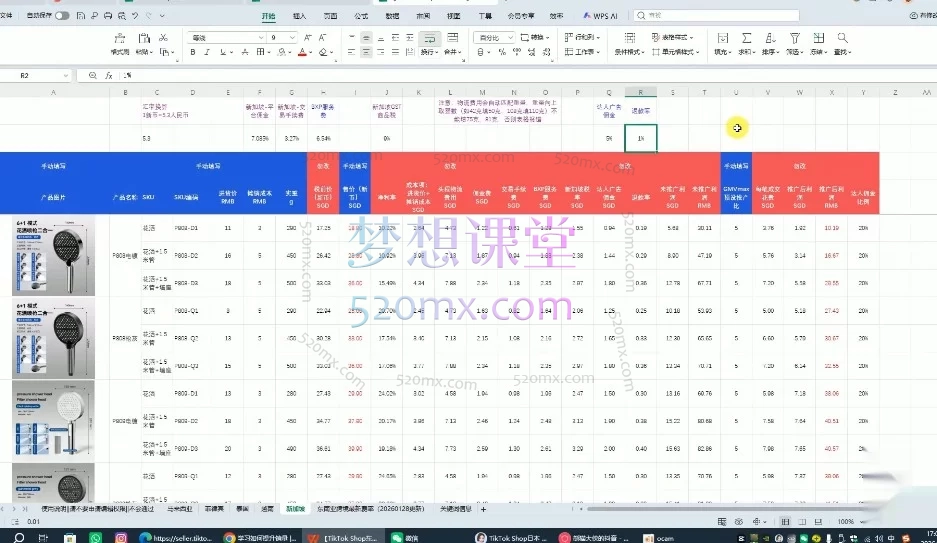Click the Conditional Formatting icon
This screenshot has width=937, height=543.
(629, 38)
